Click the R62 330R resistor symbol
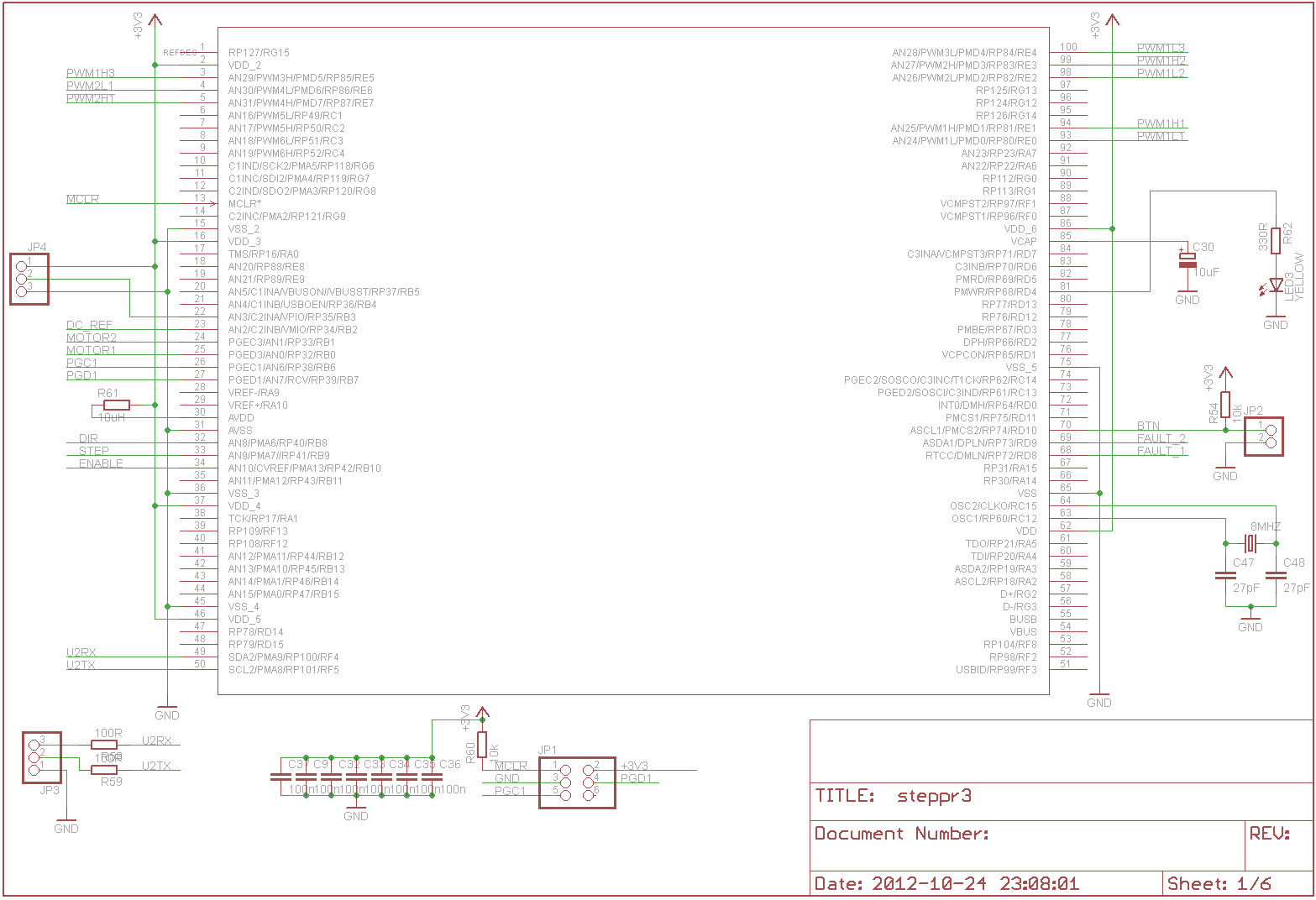 [1276, 240]
